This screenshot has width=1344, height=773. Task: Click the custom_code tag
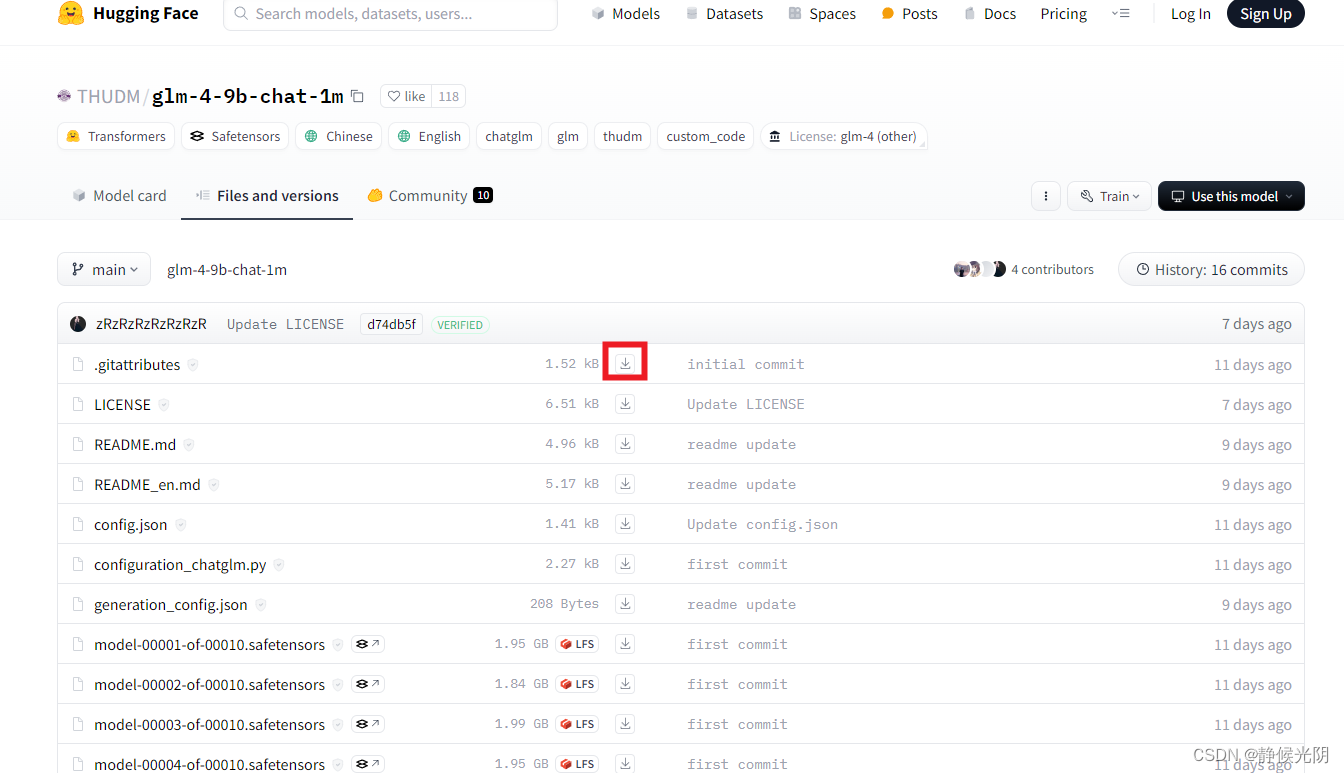(x=706, y=136)
